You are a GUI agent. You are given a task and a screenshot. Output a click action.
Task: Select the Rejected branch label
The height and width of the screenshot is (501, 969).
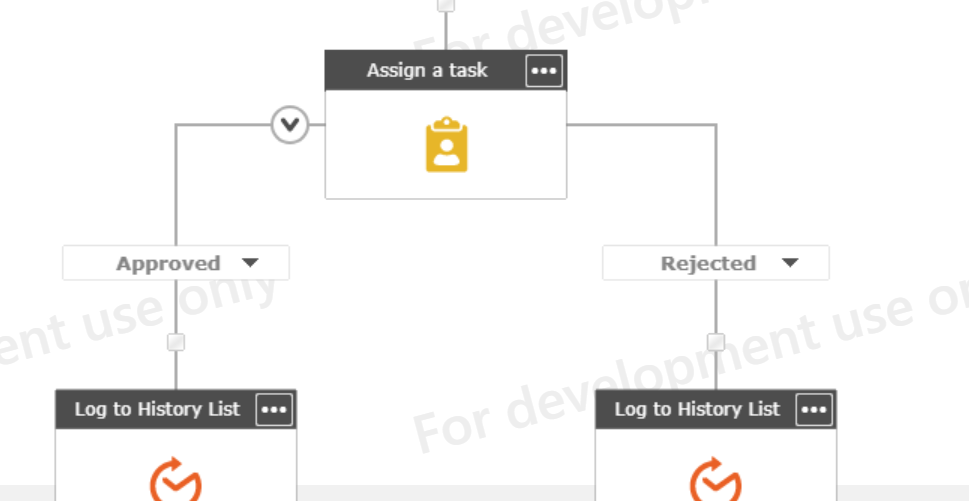[708, 264]
